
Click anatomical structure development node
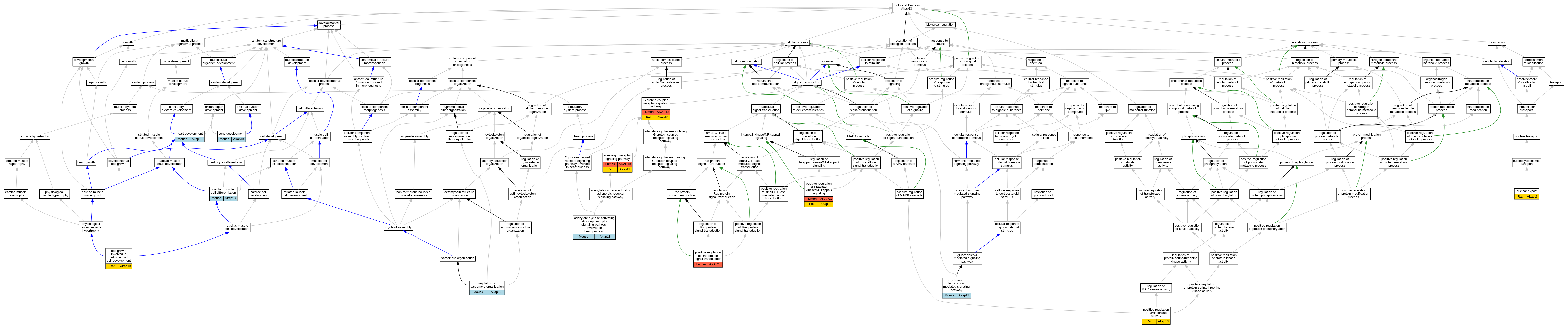coord(267,43)
